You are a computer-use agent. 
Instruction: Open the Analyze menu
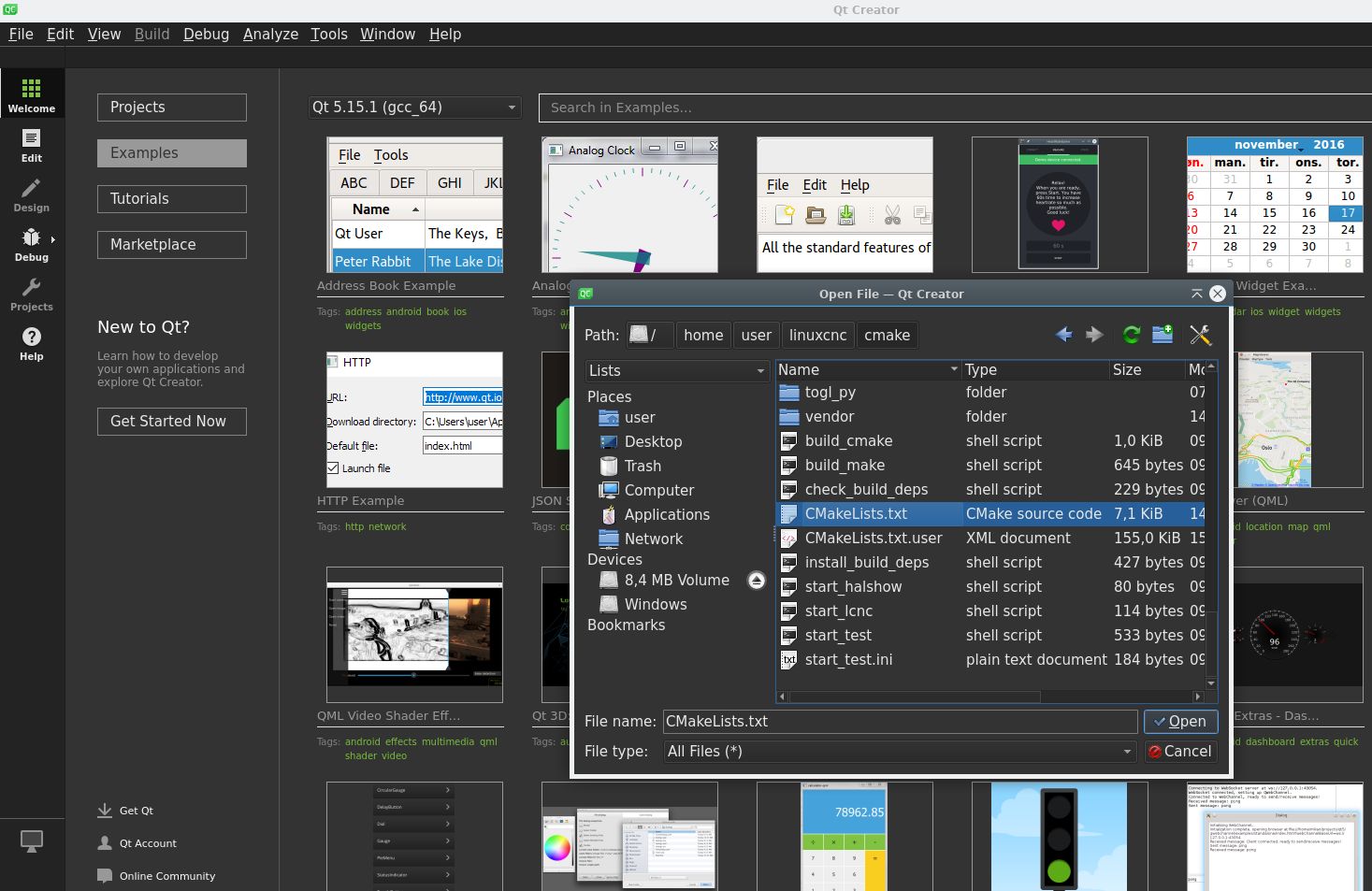[270, 34]
